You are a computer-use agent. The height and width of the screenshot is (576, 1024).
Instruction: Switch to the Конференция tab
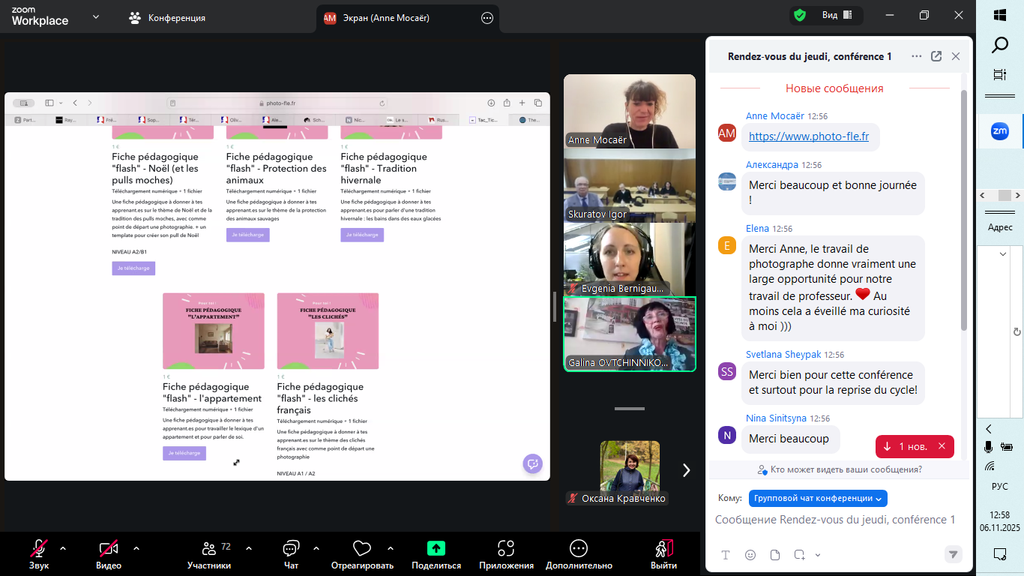167,18
